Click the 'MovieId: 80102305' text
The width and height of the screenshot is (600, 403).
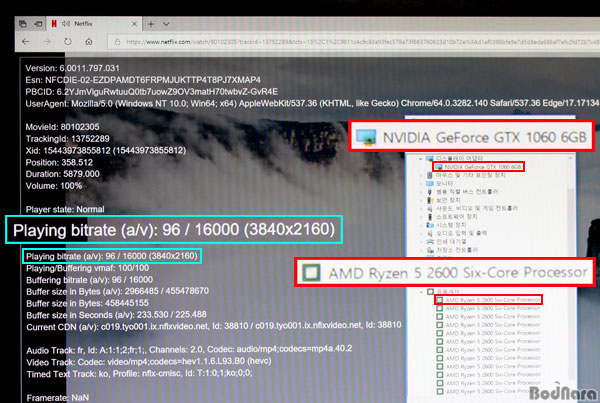click(62, 127)
